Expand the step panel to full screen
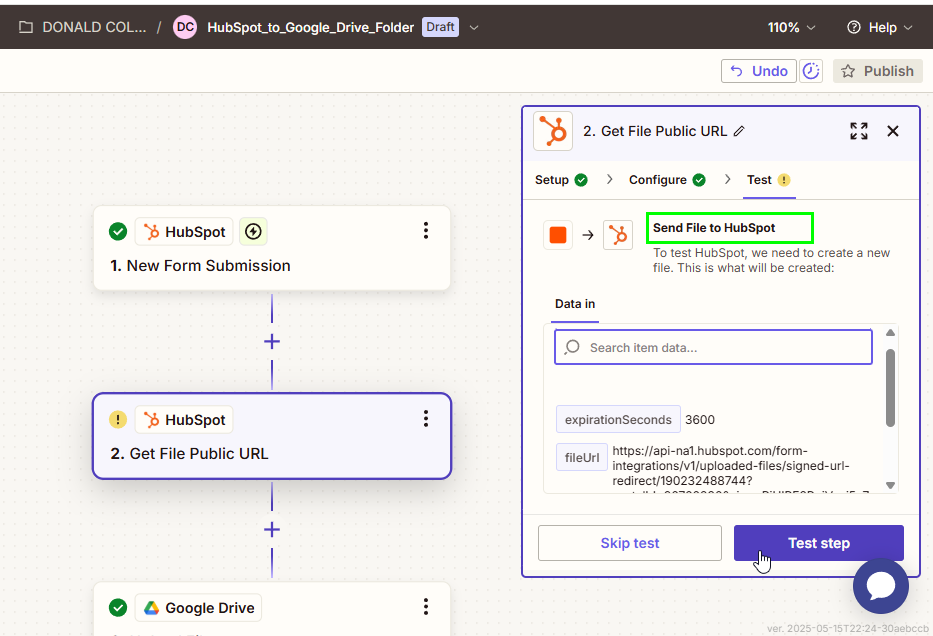This screenshot has width=933, height=636. pos(859,131)
